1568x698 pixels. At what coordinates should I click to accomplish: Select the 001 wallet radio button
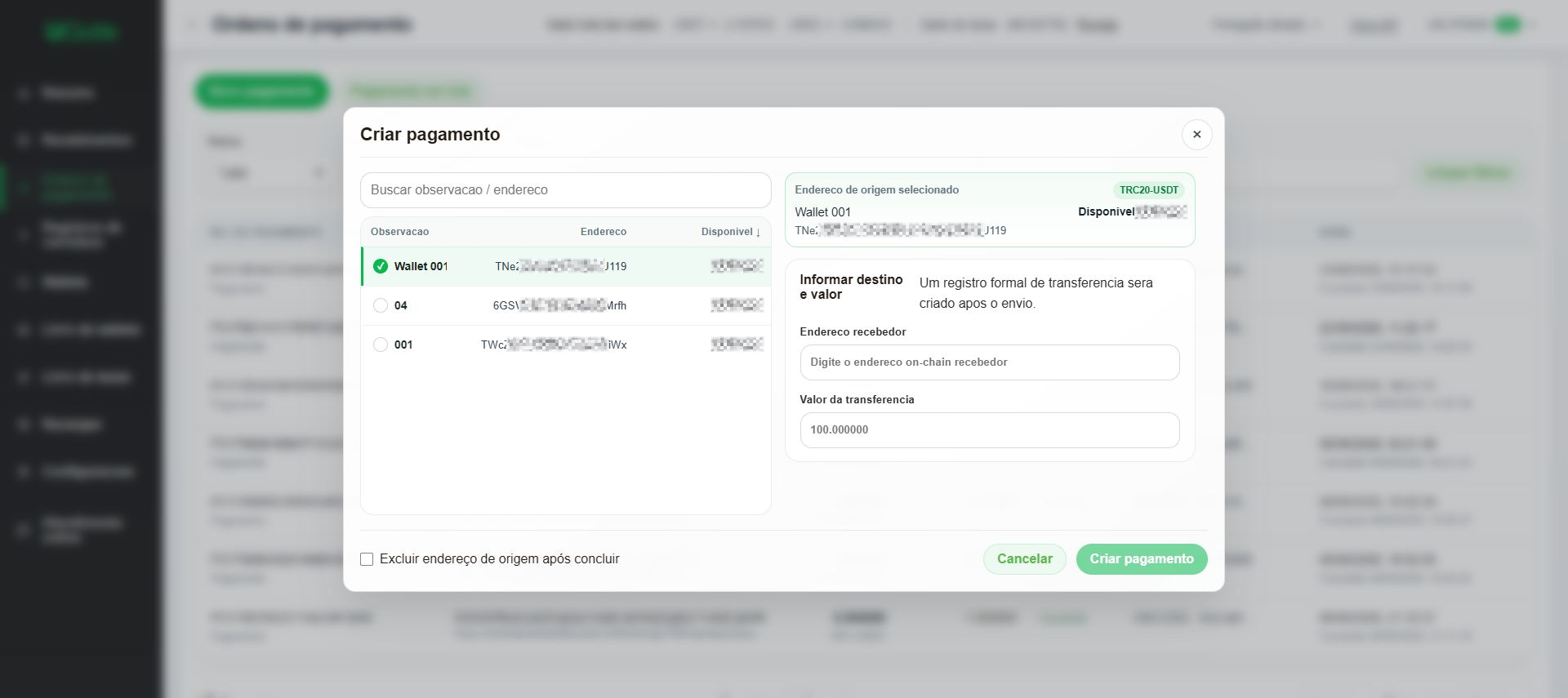coord(381,345)
